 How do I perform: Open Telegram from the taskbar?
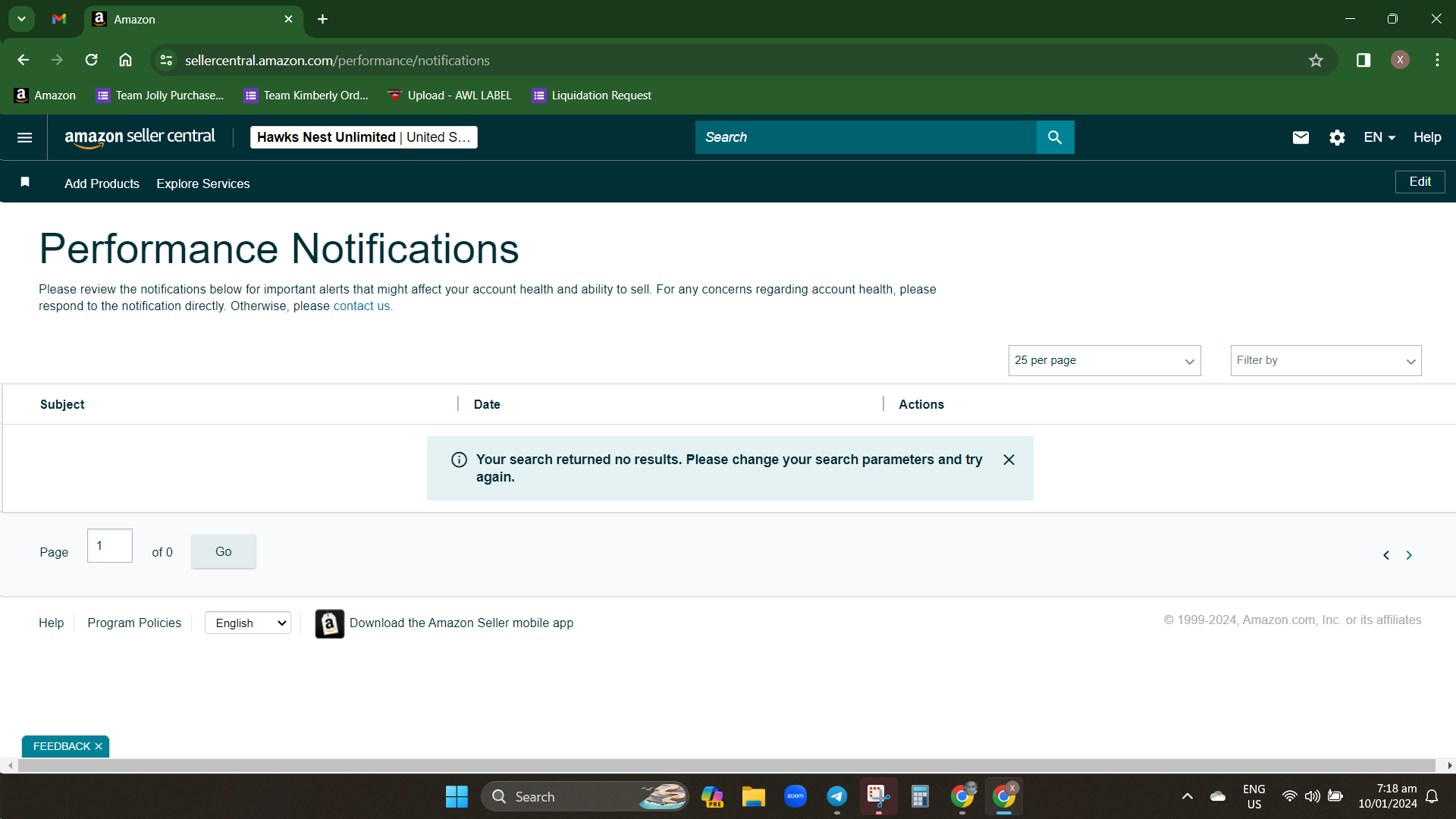836,797
